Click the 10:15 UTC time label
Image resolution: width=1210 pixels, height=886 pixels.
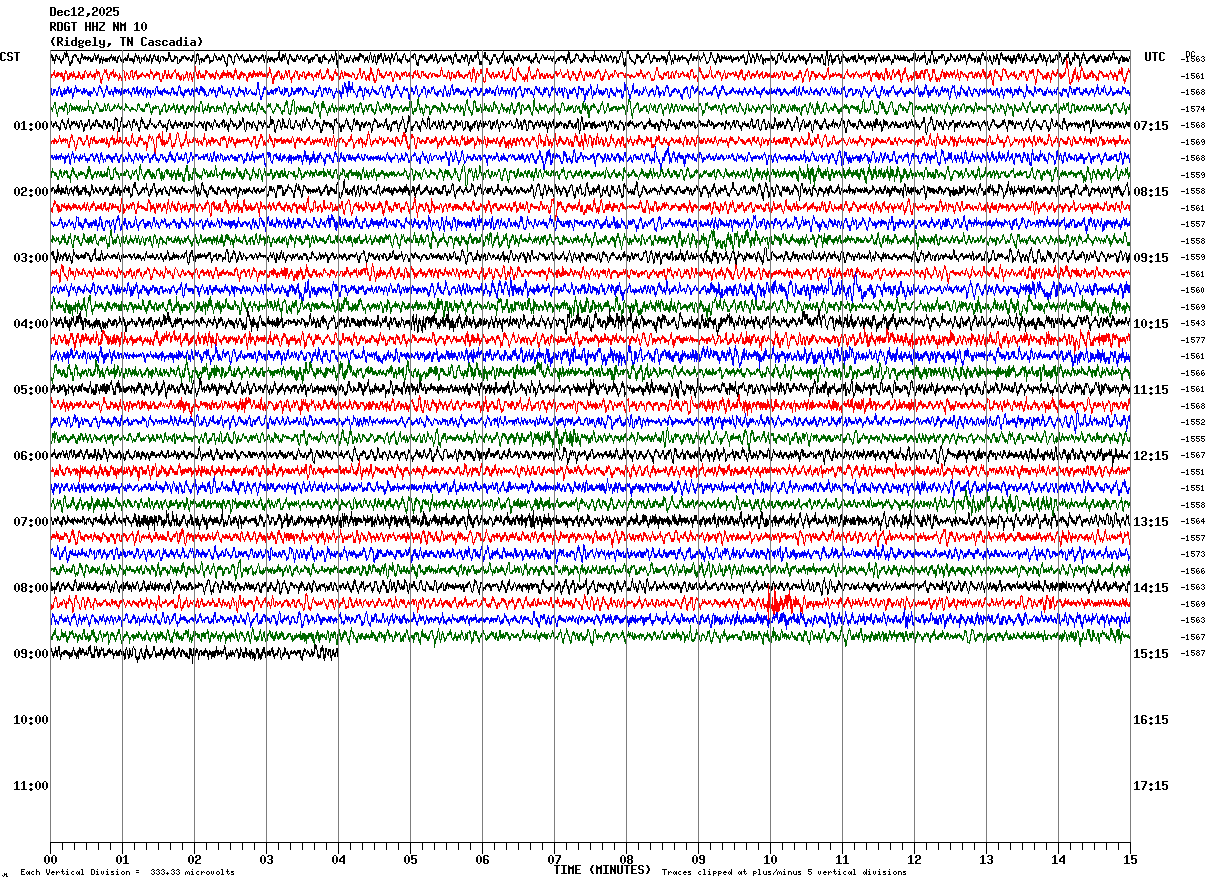pyautogui.click(x=1151, y=324)
